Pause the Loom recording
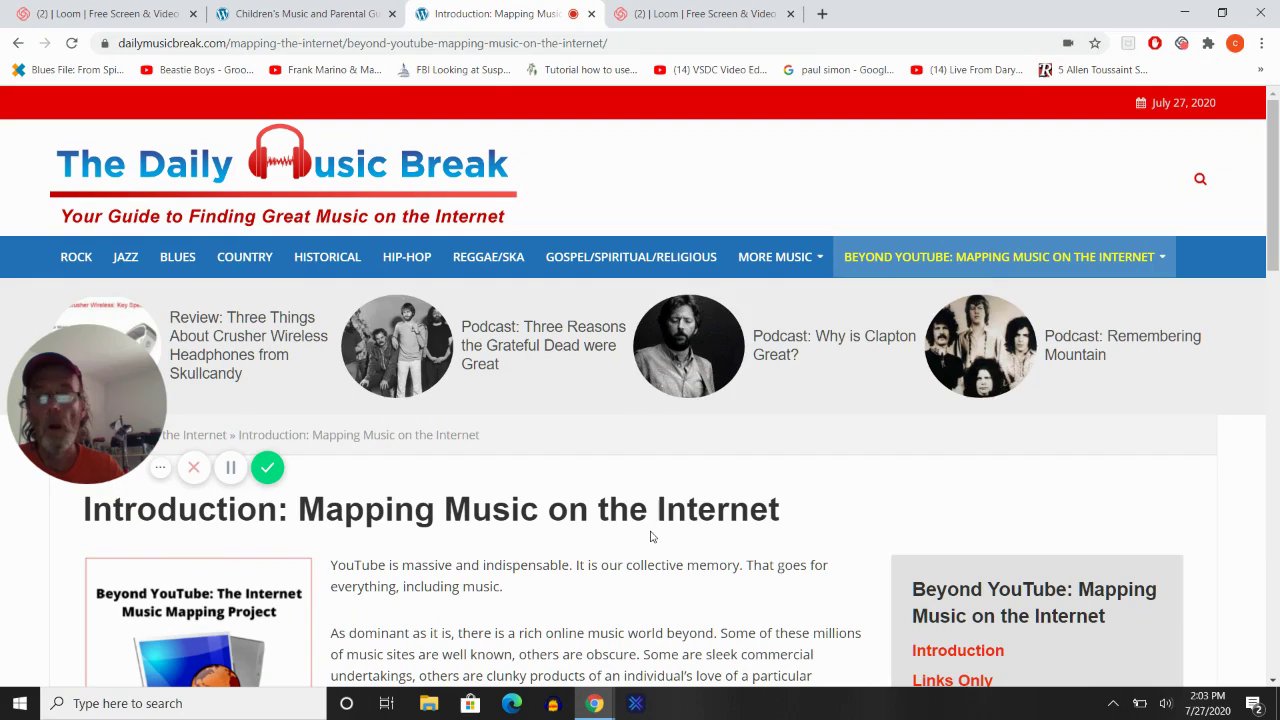This screenshot has height=720, width=1280. (230, 467)
